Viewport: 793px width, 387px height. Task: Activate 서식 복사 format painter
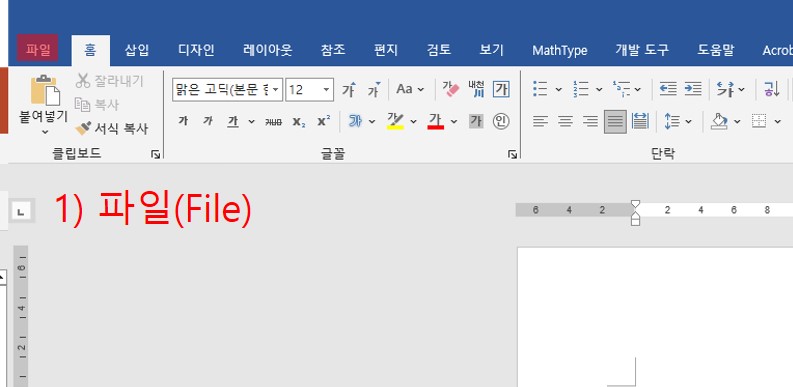(112, 128)
